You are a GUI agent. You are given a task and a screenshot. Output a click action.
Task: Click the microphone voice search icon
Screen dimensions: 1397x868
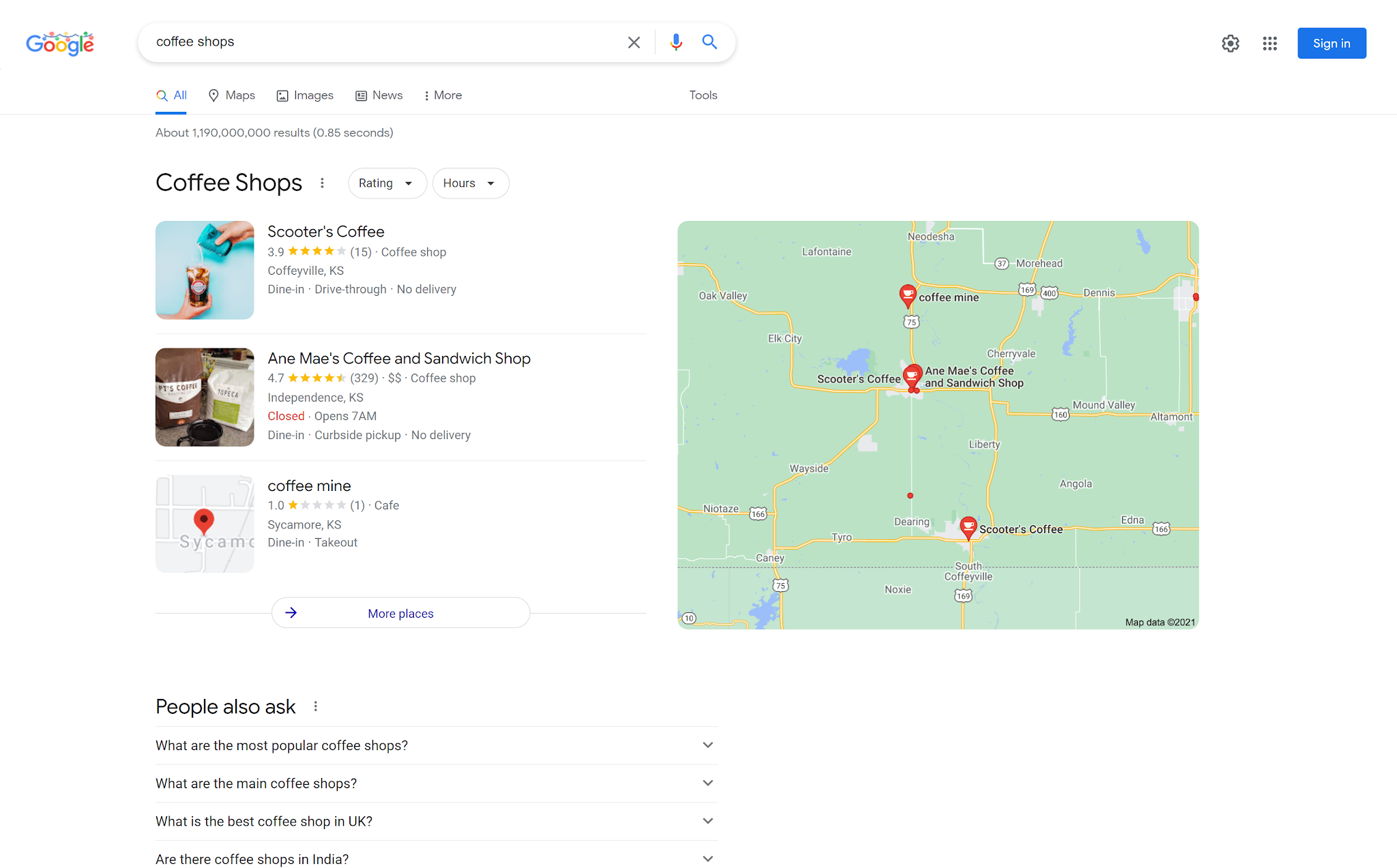pyautogui.click(x=675, y=42)
